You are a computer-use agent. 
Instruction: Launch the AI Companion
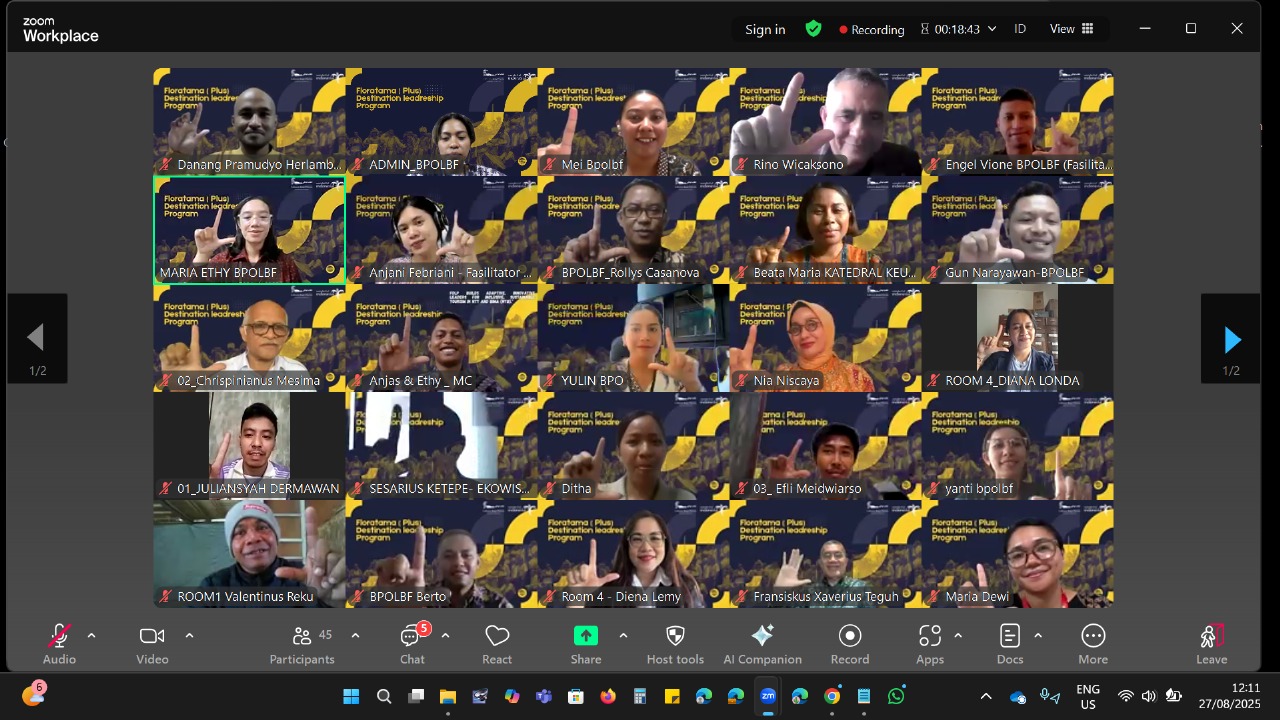tap(762, 643)
